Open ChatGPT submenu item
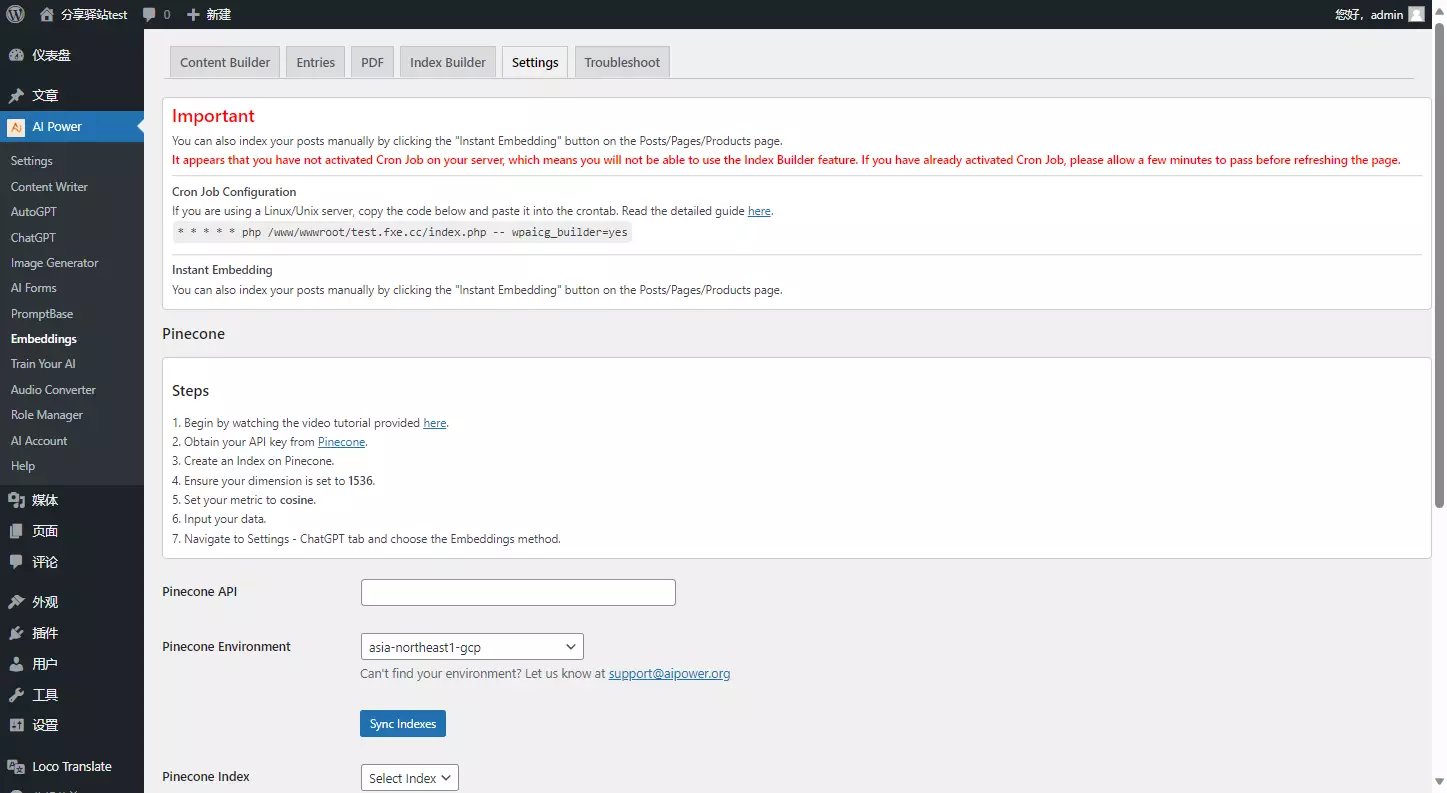This screenshot has height=793, width=1447. [33, 238]
